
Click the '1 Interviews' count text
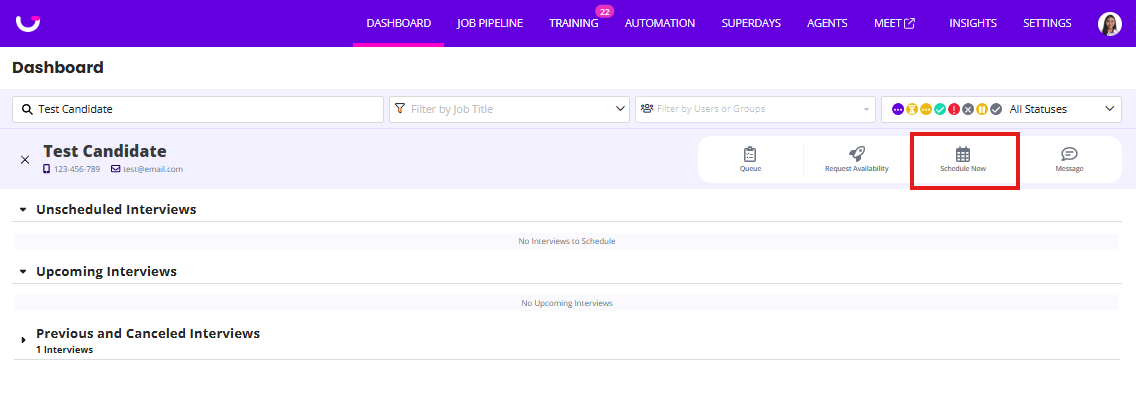pos(64,349)
